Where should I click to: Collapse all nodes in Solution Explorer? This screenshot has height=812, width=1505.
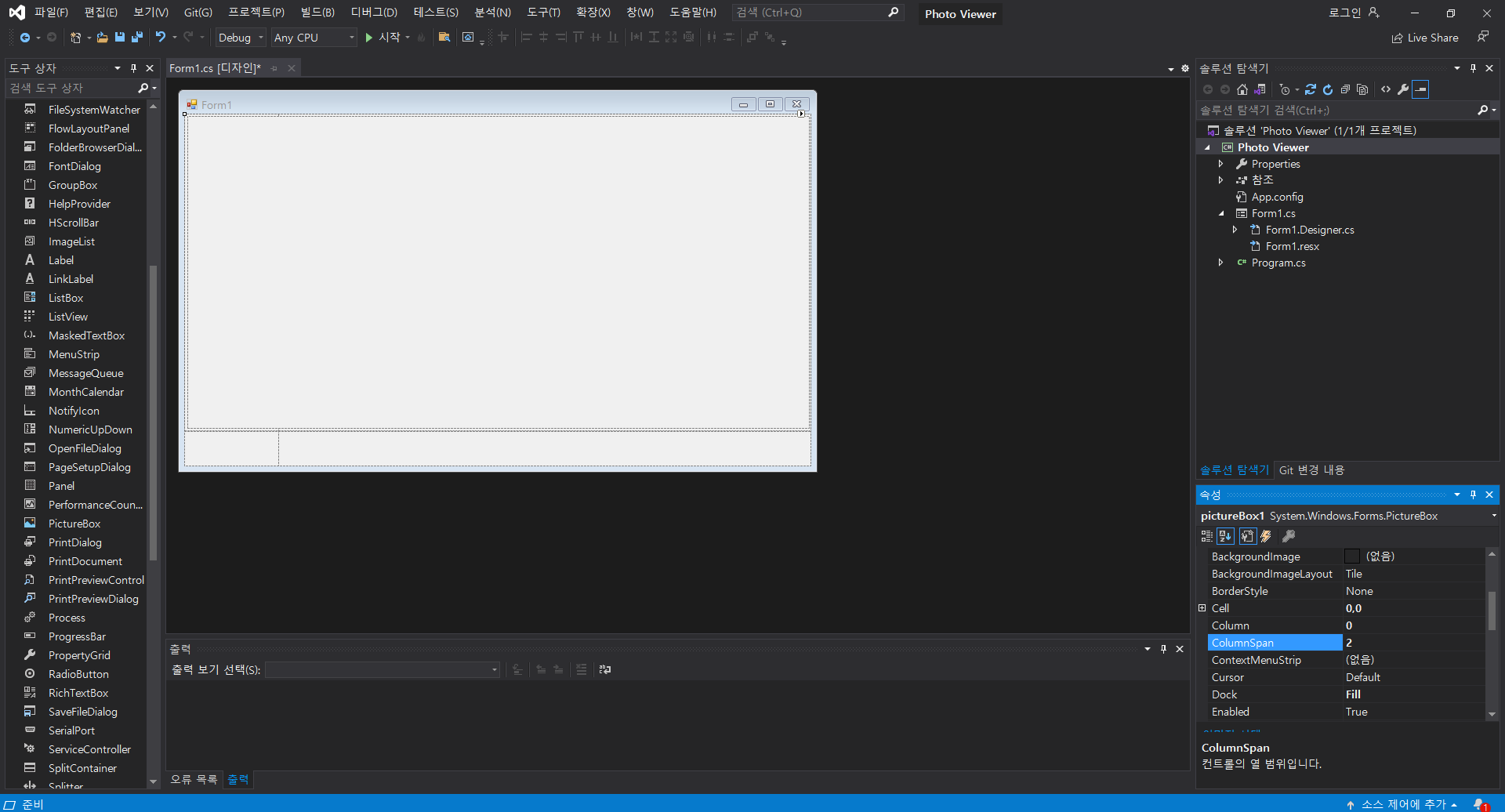click(1345, 89)
